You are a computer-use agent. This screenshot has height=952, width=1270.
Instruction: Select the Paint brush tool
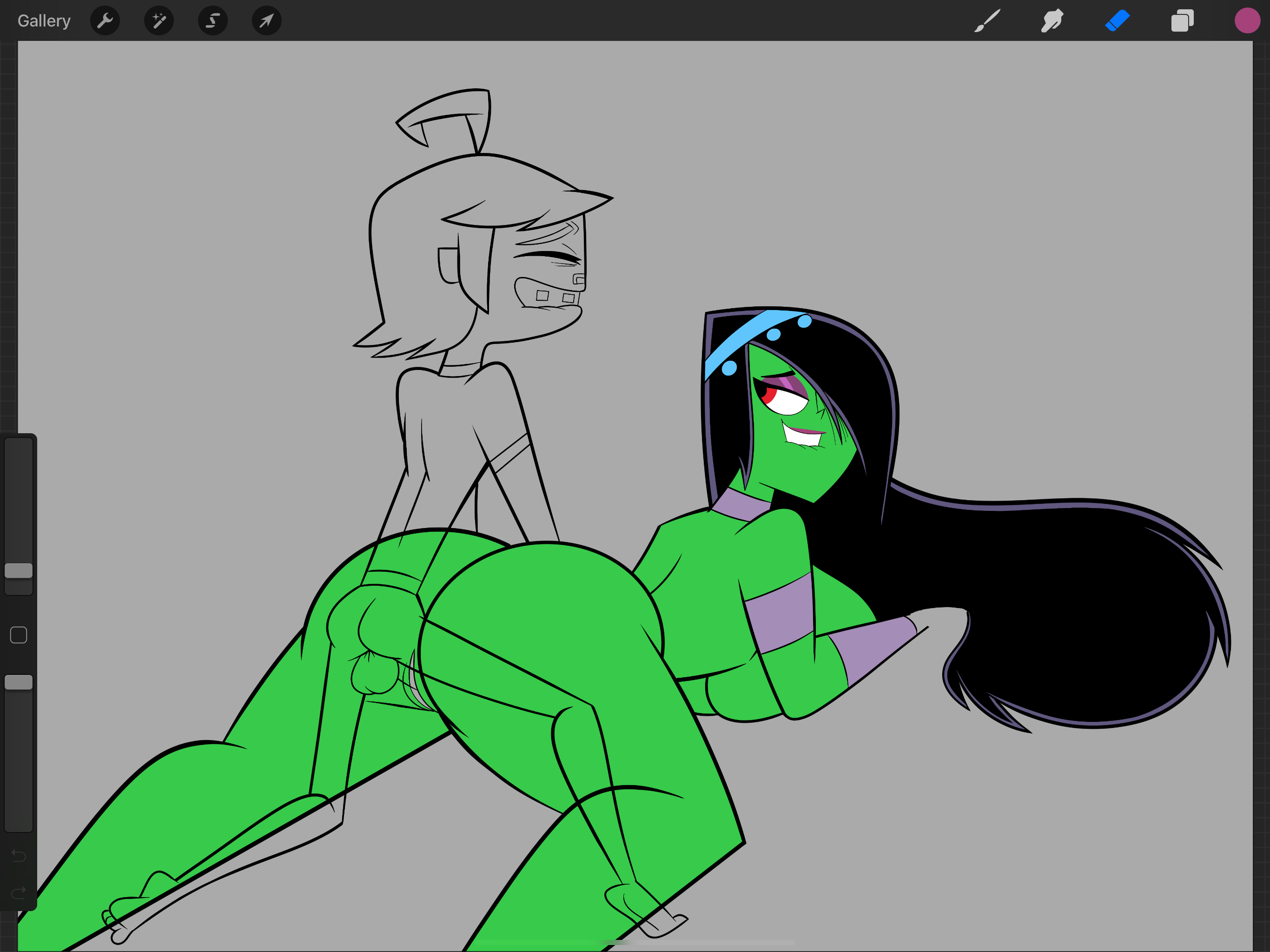[987, 21]
